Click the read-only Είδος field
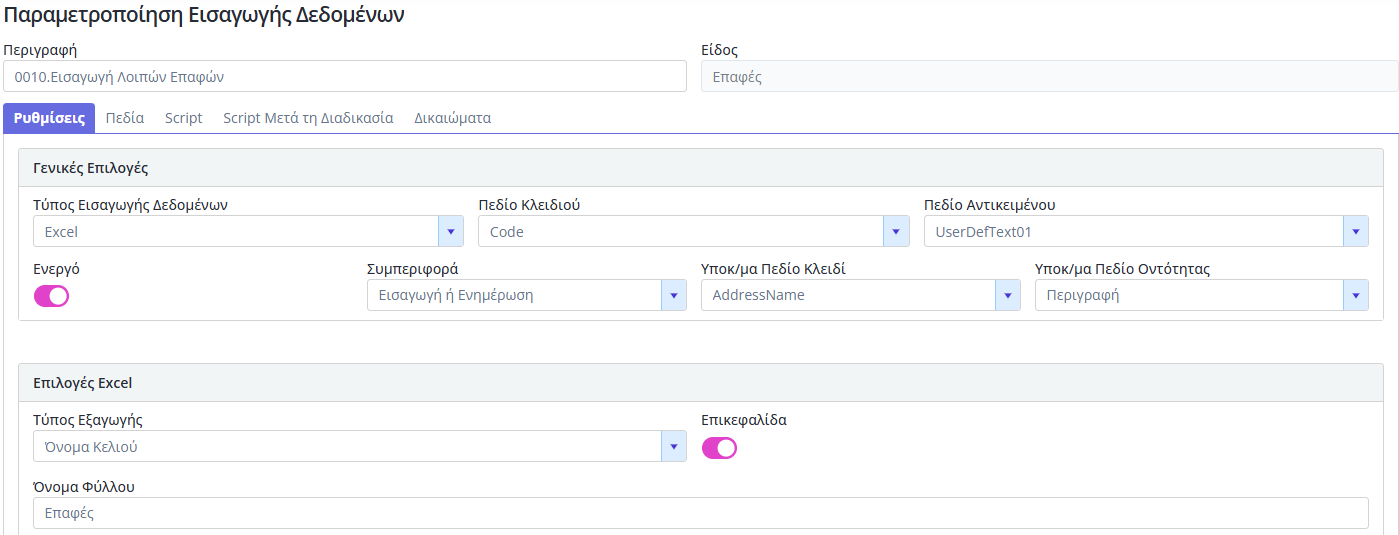The image size is (1399, 535). pos(1049,77)
